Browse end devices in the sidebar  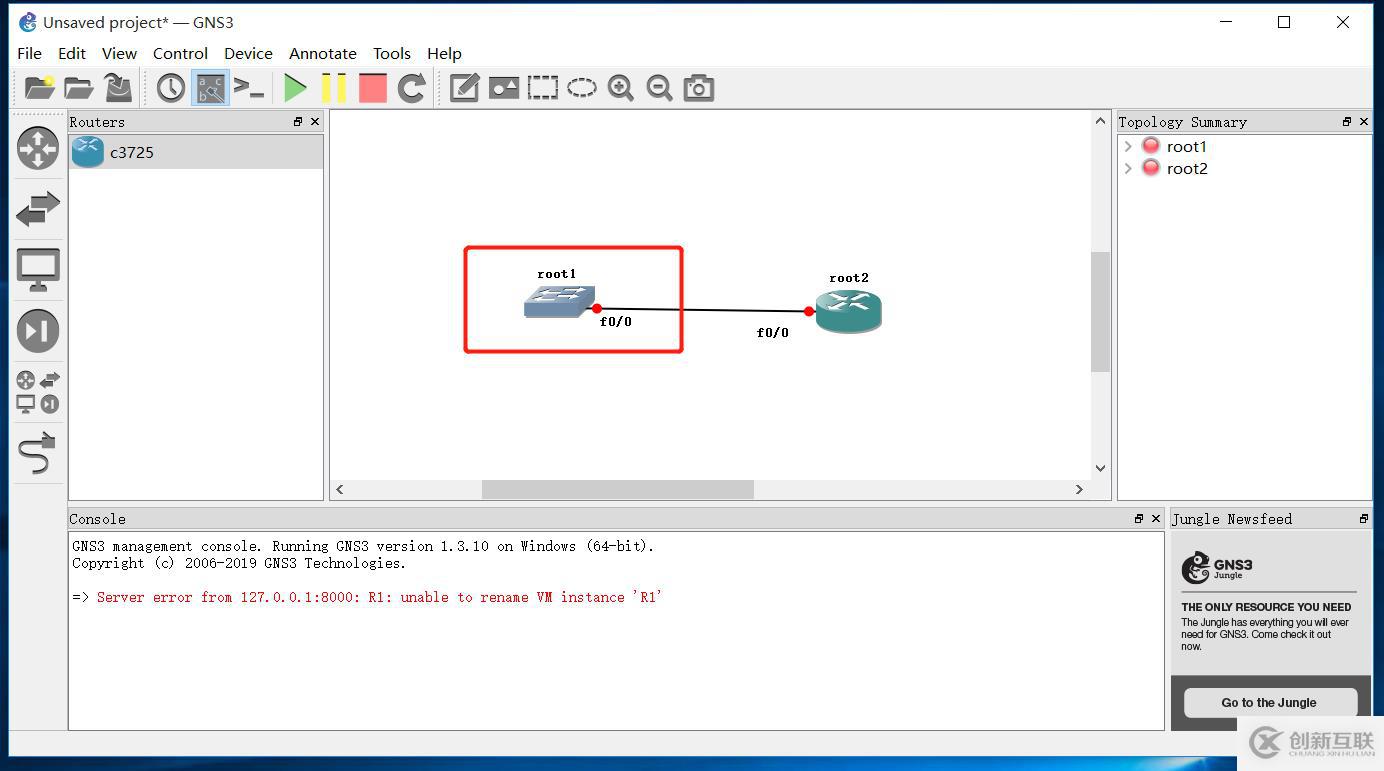[38, 270]
